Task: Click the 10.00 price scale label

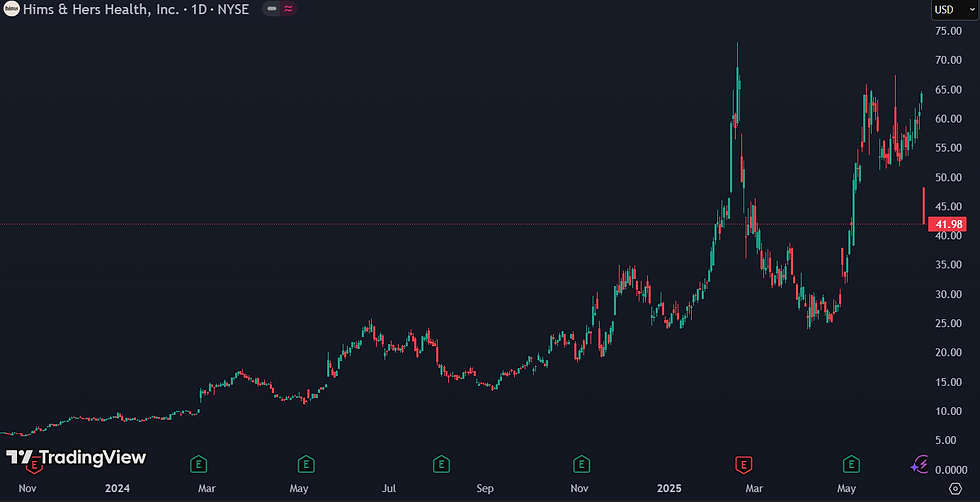Action: (948, 411)
